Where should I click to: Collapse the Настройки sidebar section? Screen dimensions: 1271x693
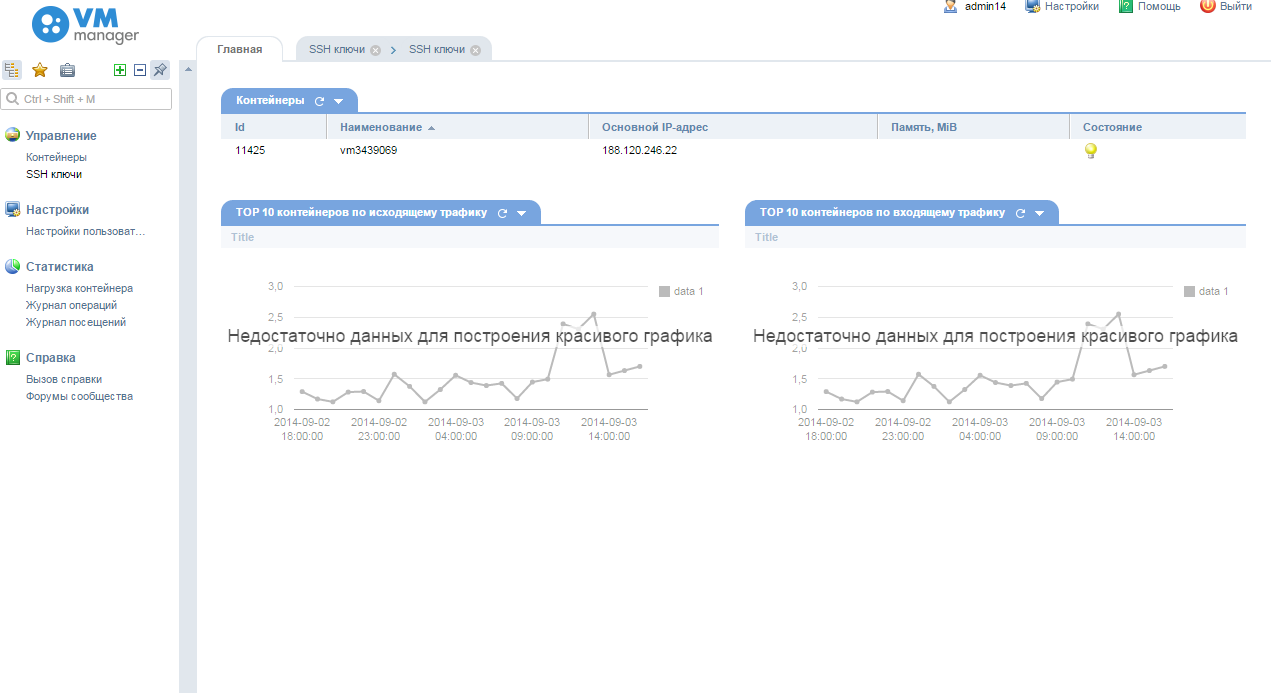[57, 210]
